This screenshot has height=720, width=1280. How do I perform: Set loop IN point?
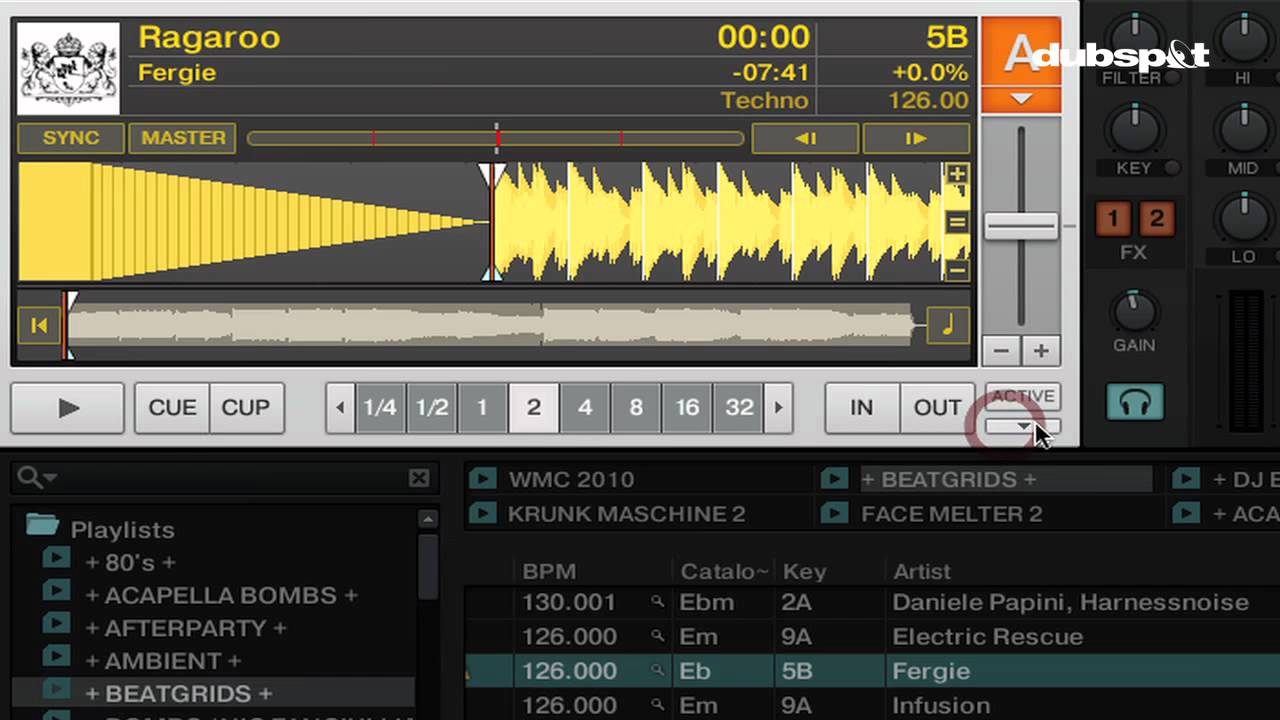(861, 407)
